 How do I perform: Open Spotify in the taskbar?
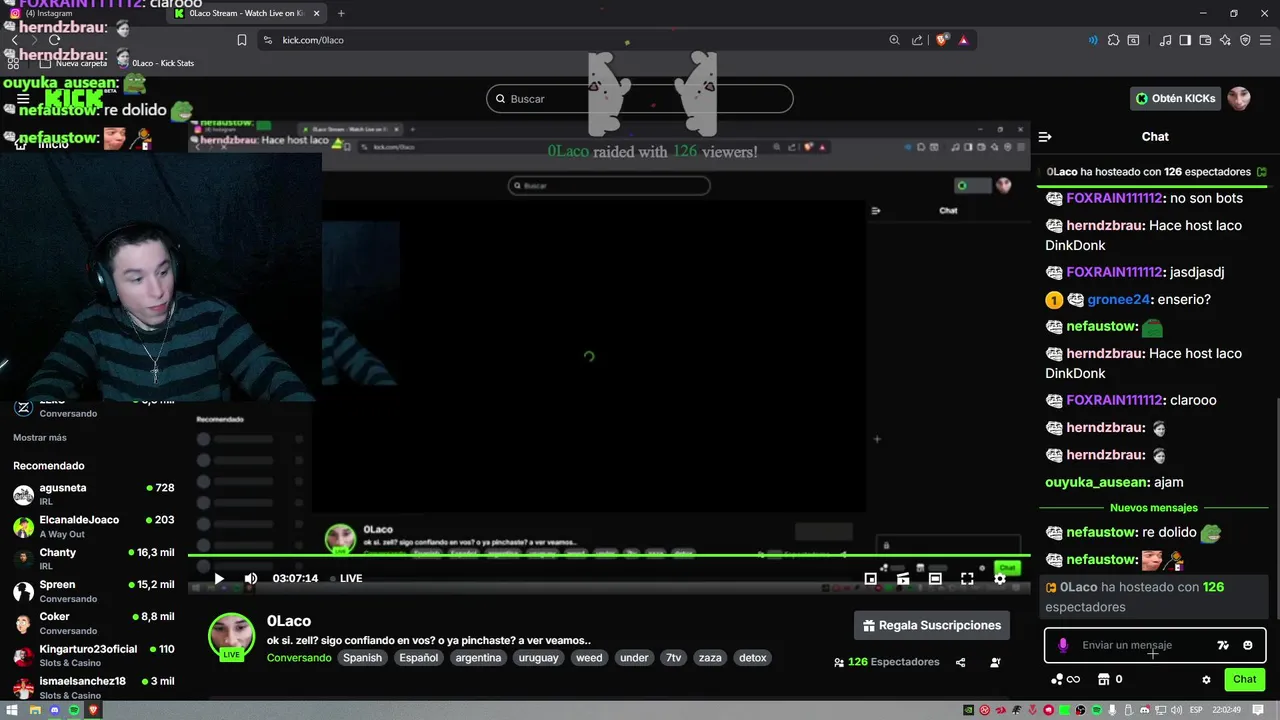74,710
